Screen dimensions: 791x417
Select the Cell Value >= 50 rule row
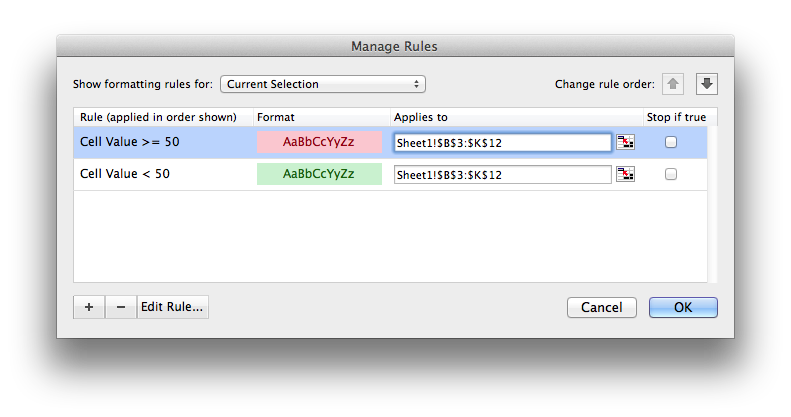point(390,142)
